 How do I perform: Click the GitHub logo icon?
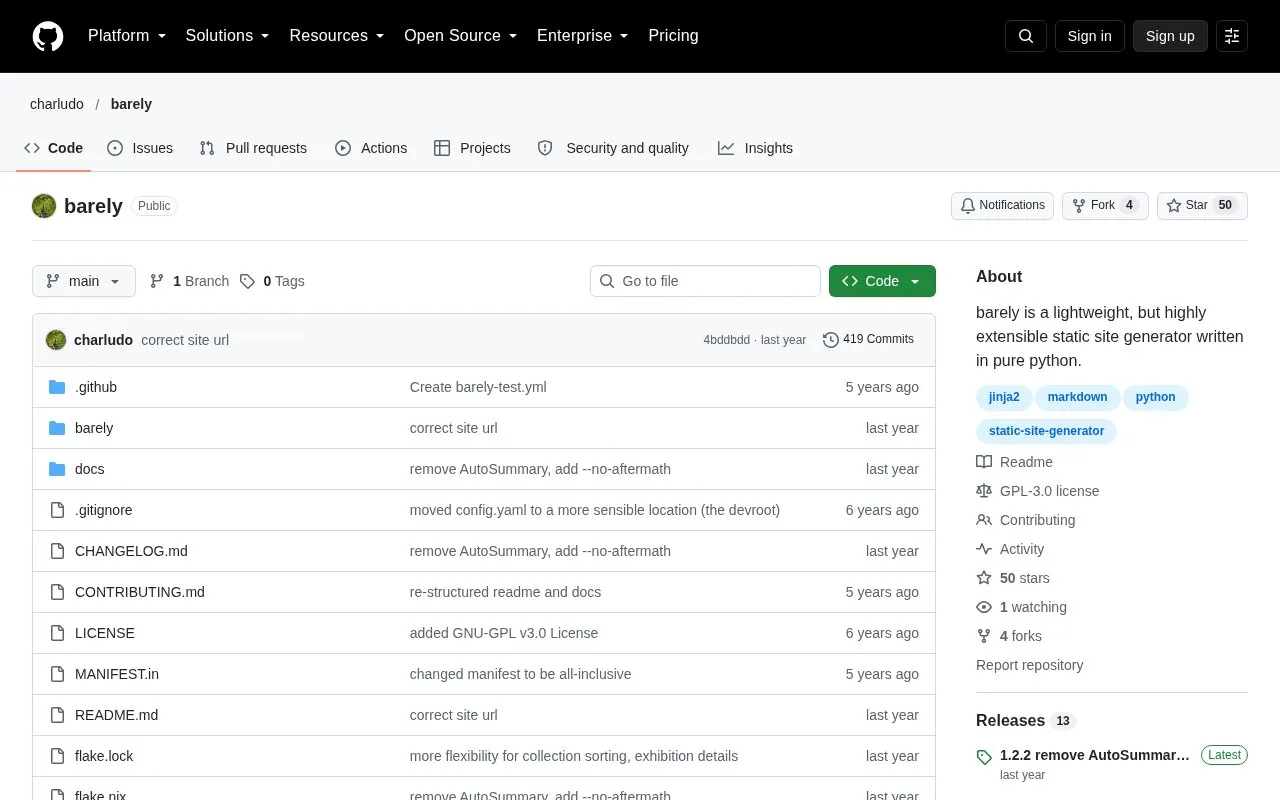click(48, 36)
